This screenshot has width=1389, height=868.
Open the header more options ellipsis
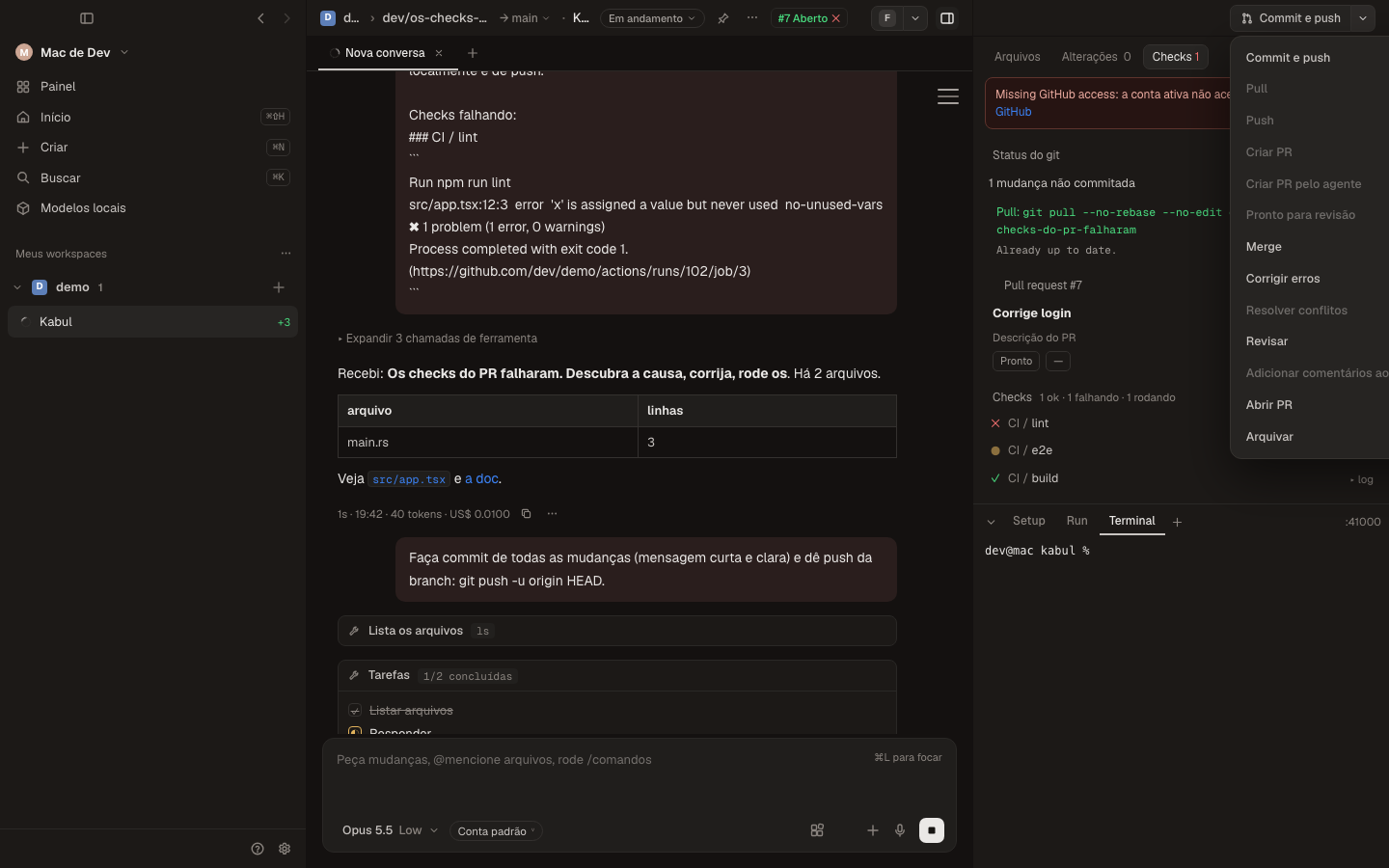(x=752, y=18)
